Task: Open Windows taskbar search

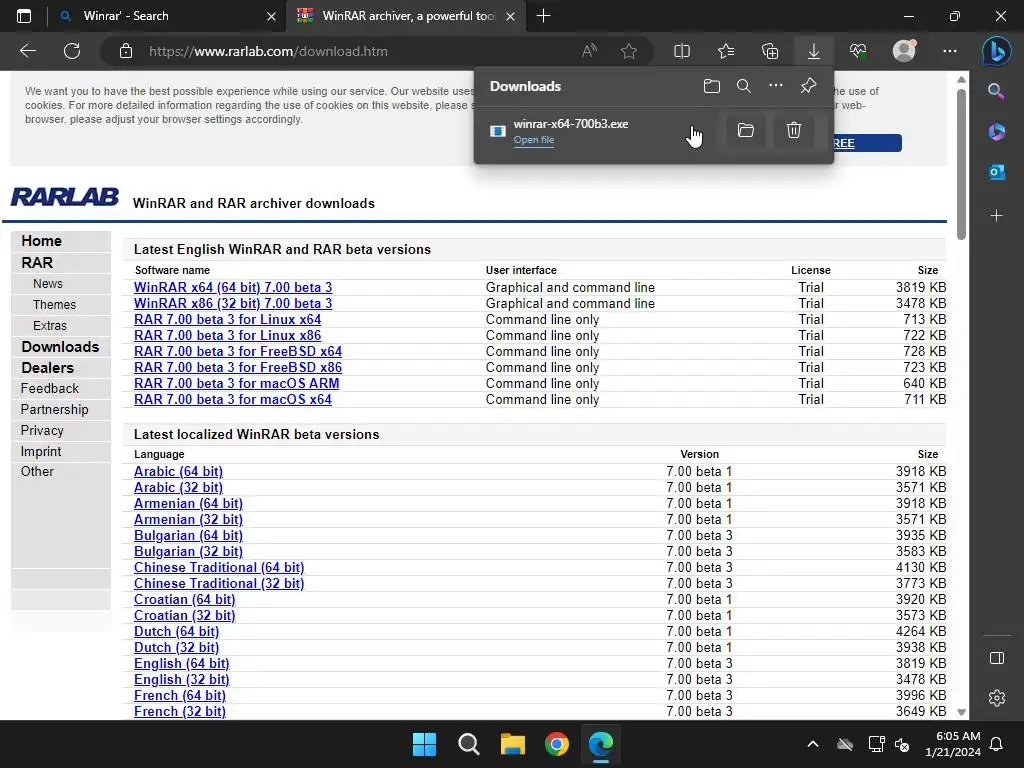Action: pyautogui.click(x=468, y=744)
